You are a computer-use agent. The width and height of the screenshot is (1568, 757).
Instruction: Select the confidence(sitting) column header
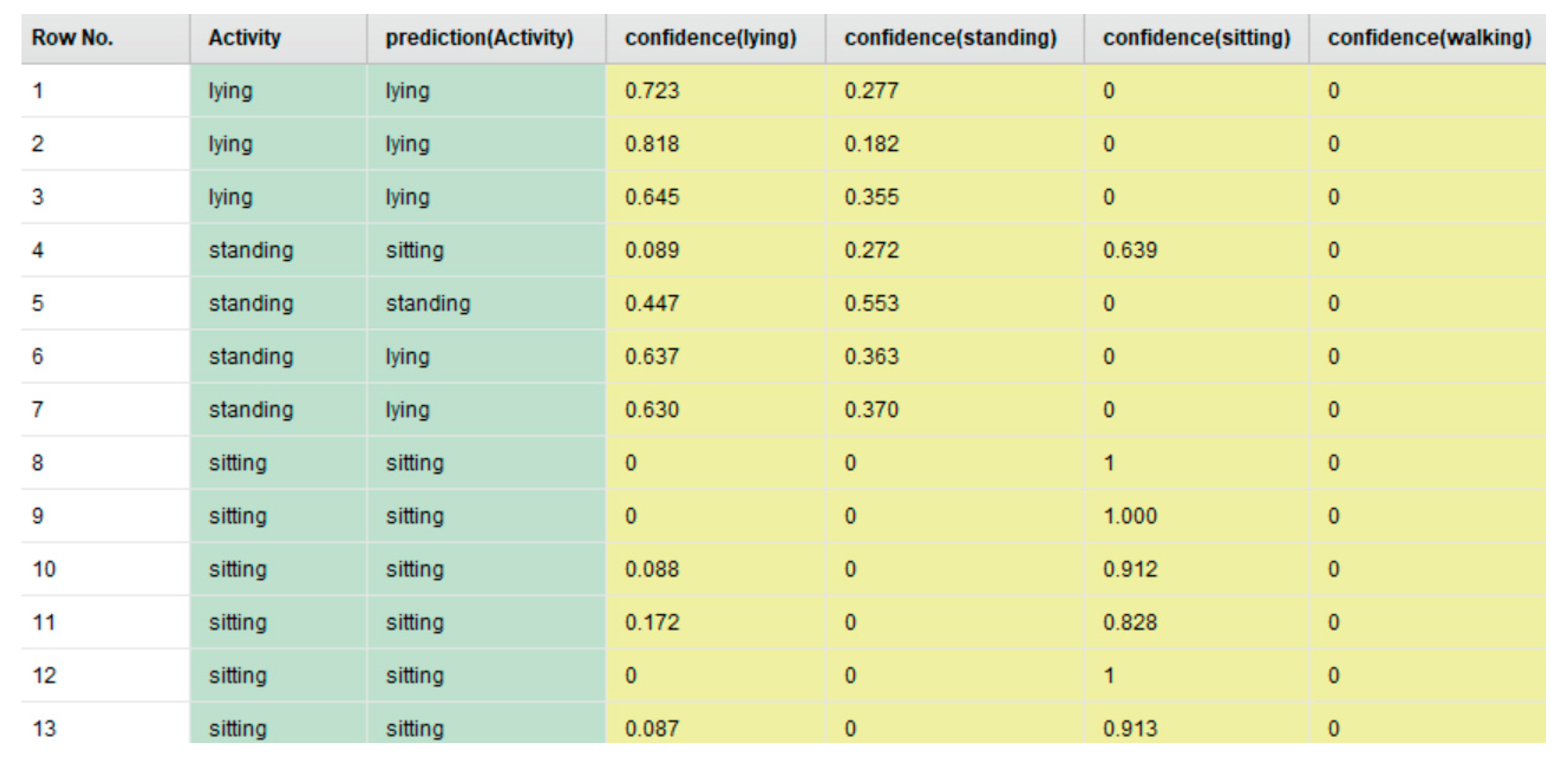click(1196, 38)
